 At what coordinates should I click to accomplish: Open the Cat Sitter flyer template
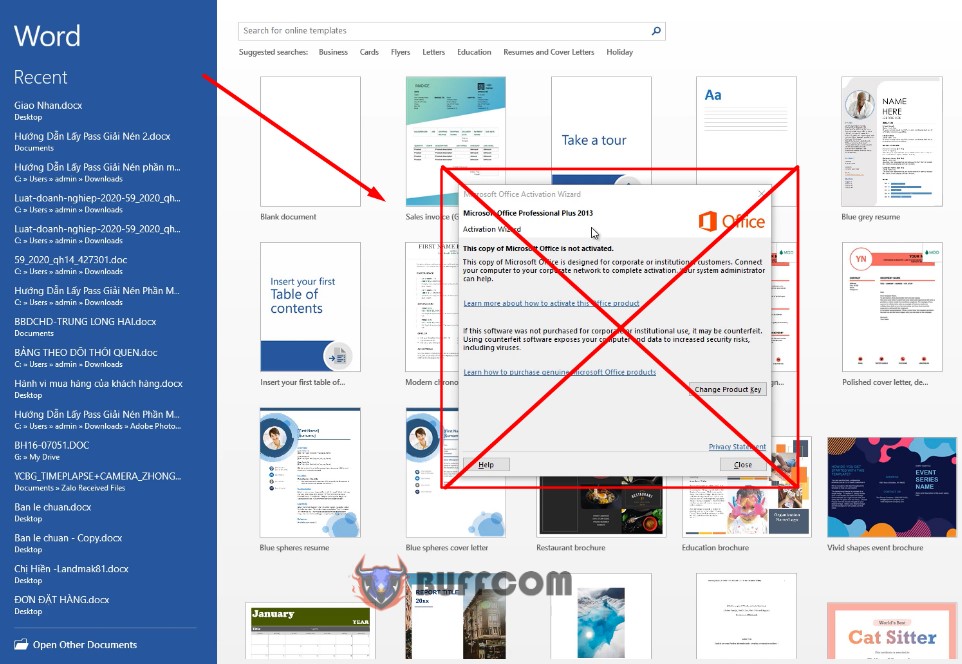pyautogui.click(x=891, y=630)
